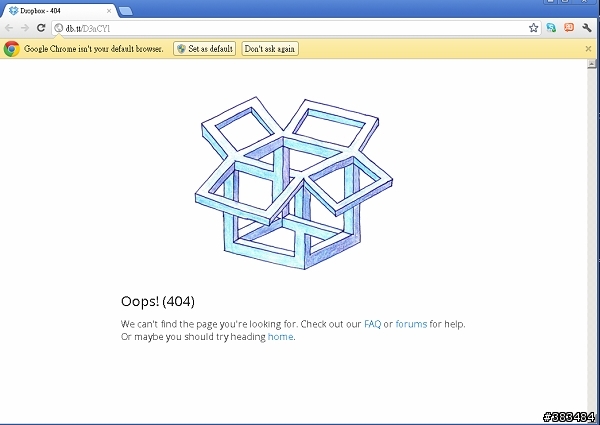Dismiss the default browser infobar
600x425 pixels.
589,49
